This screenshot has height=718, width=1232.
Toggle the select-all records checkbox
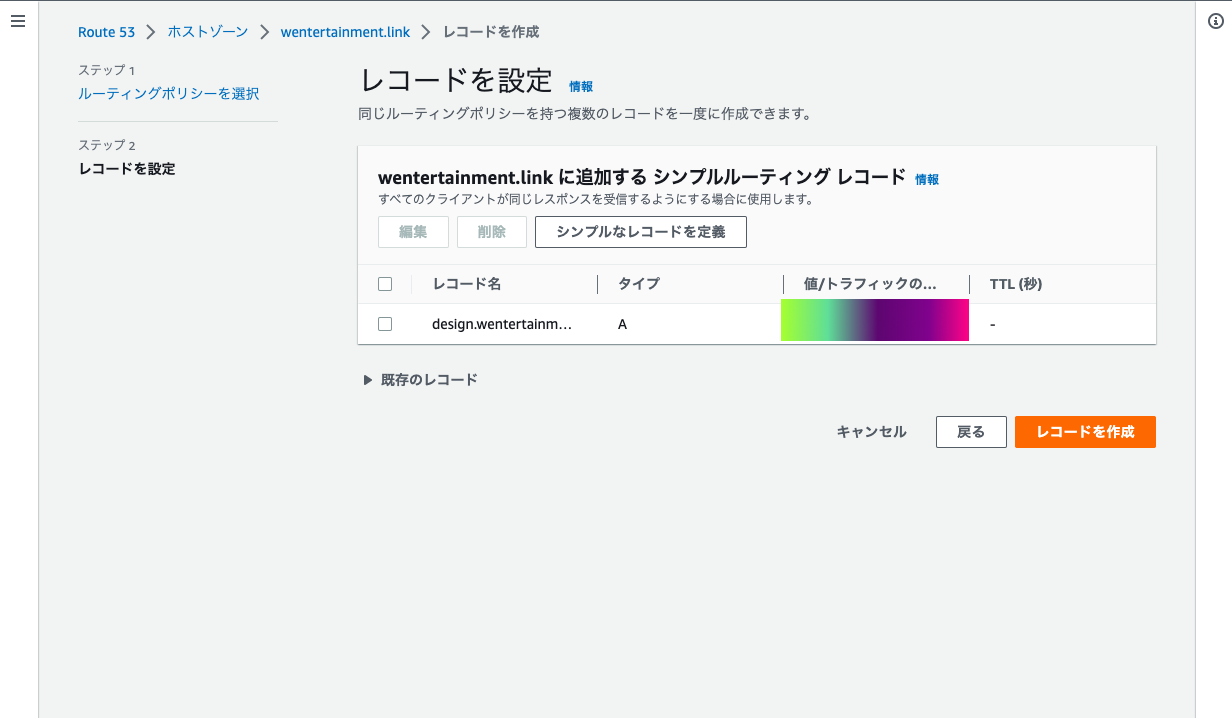[385, 284]
